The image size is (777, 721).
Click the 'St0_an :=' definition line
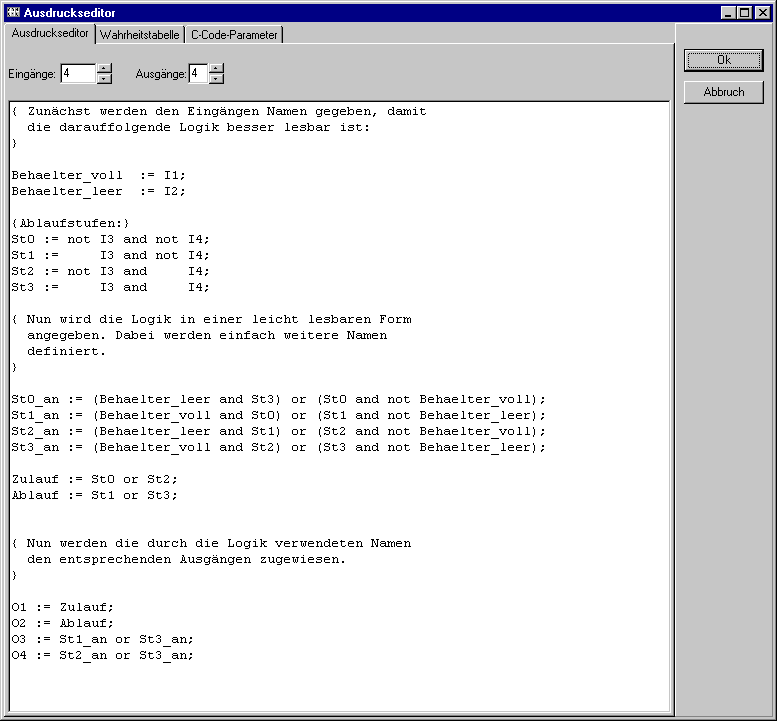[278, 399]
